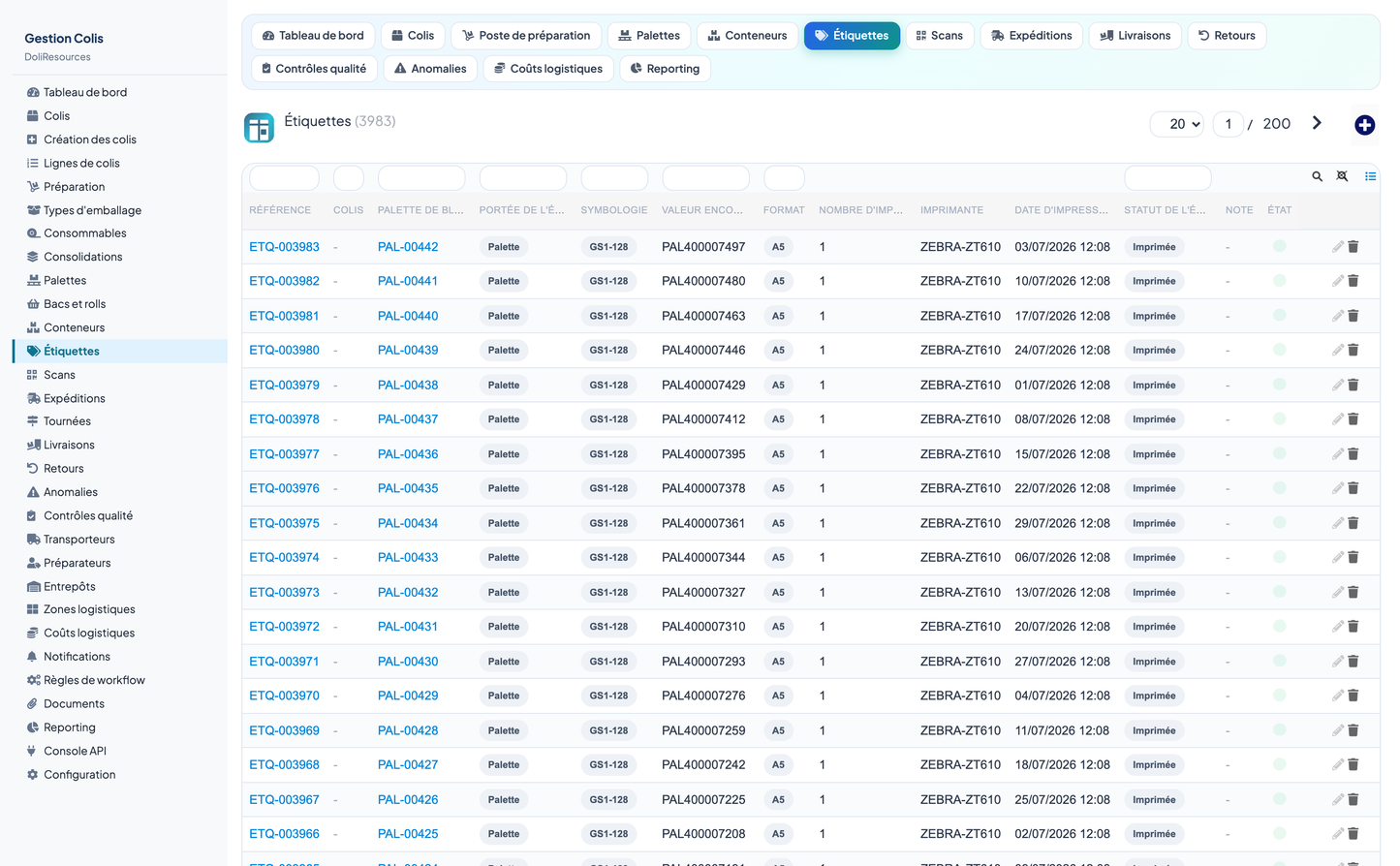
Task: Open label ETQ-003982 reference link
Action: pos(284,281)
